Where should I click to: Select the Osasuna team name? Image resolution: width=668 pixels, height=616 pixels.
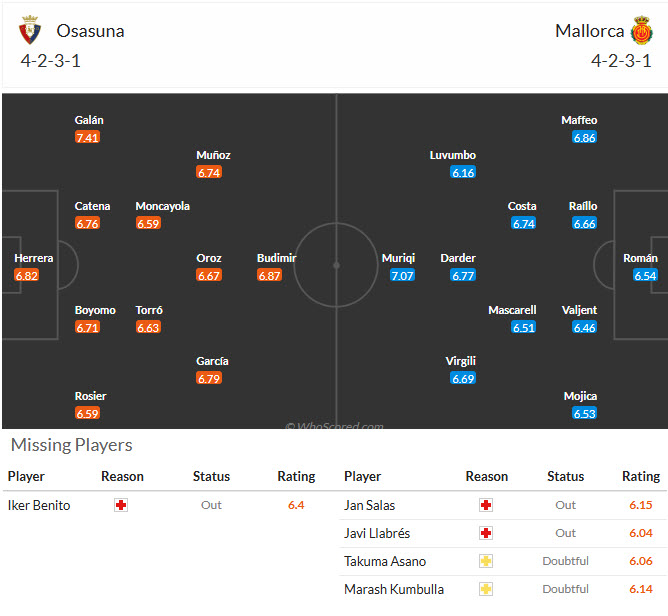90,31
